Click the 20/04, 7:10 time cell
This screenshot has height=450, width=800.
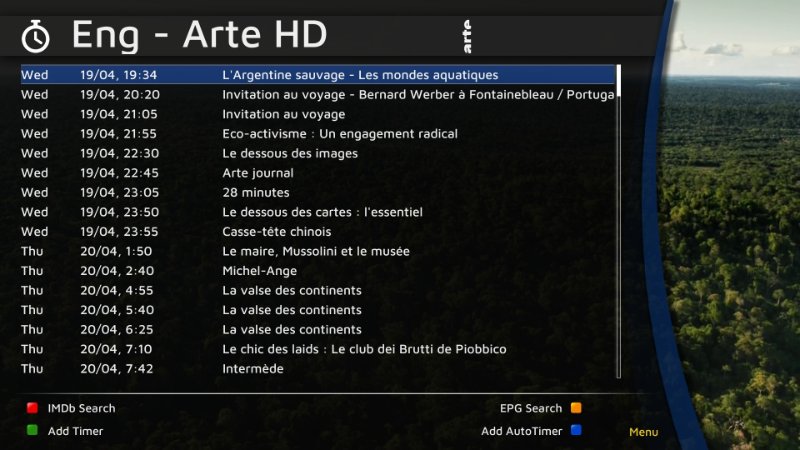(x=116, y=349)
